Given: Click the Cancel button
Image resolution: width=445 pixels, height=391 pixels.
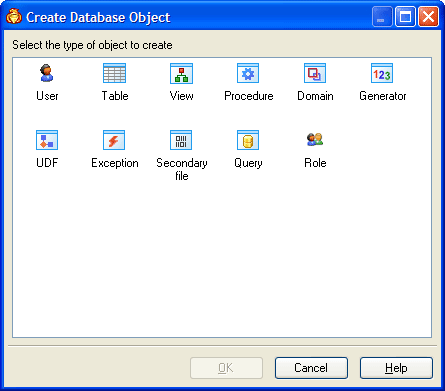Looking at the screenshot, I should coord(311,368).
